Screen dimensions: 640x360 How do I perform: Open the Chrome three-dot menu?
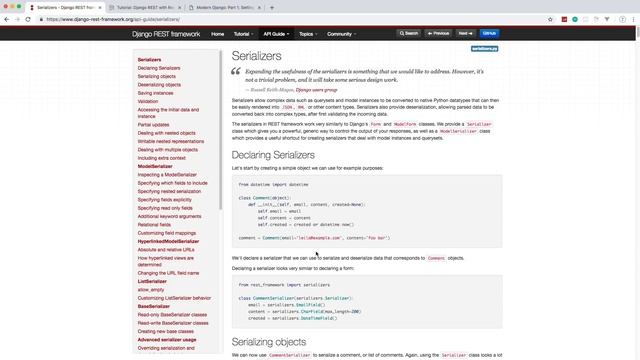tap(633, 19)
